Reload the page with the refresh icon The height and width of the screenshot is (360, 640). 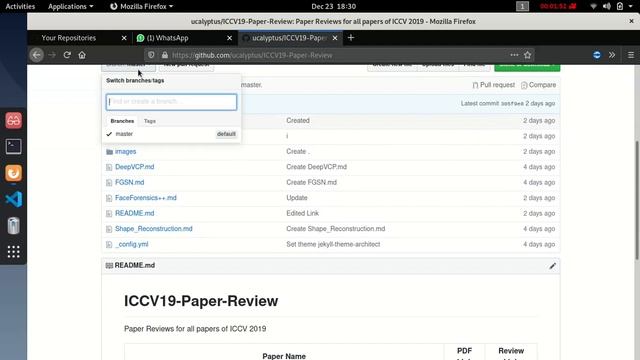click(67, 55)
